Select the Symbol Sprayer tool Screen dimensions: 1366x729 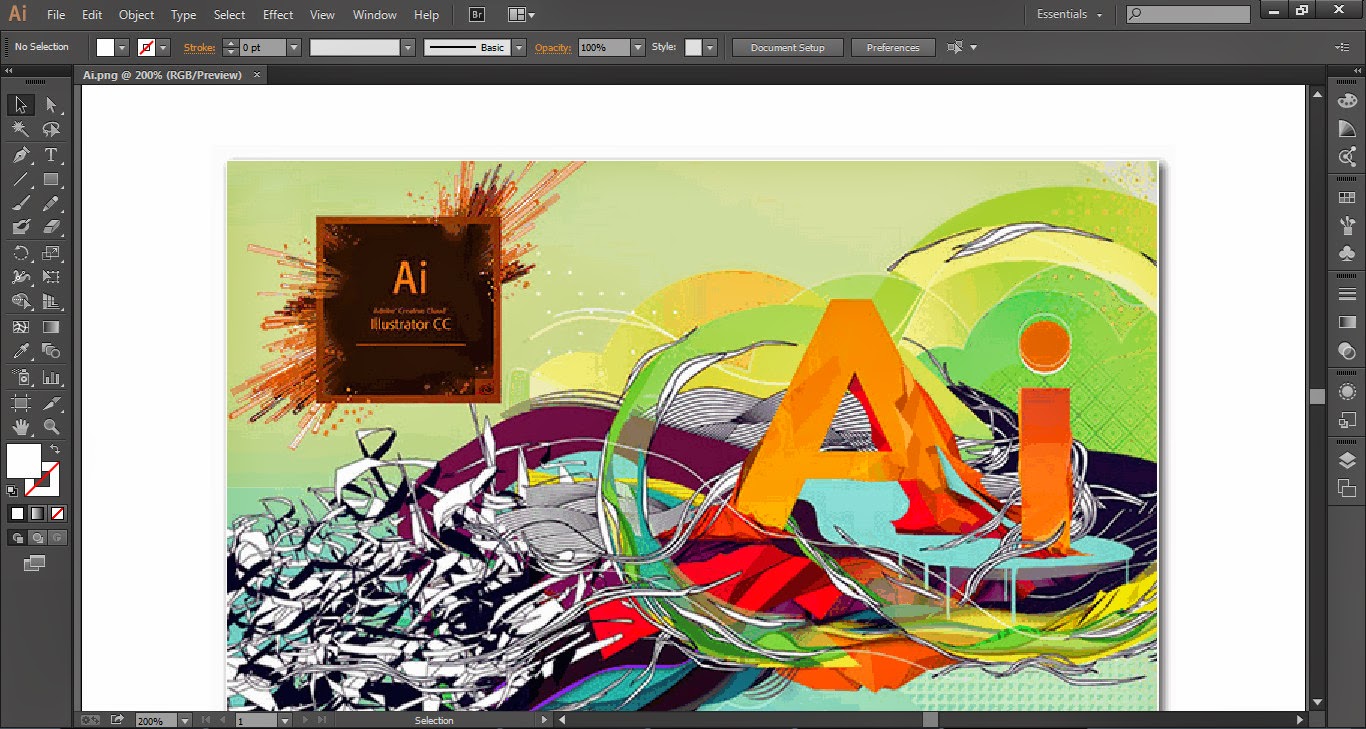point(21,378)
